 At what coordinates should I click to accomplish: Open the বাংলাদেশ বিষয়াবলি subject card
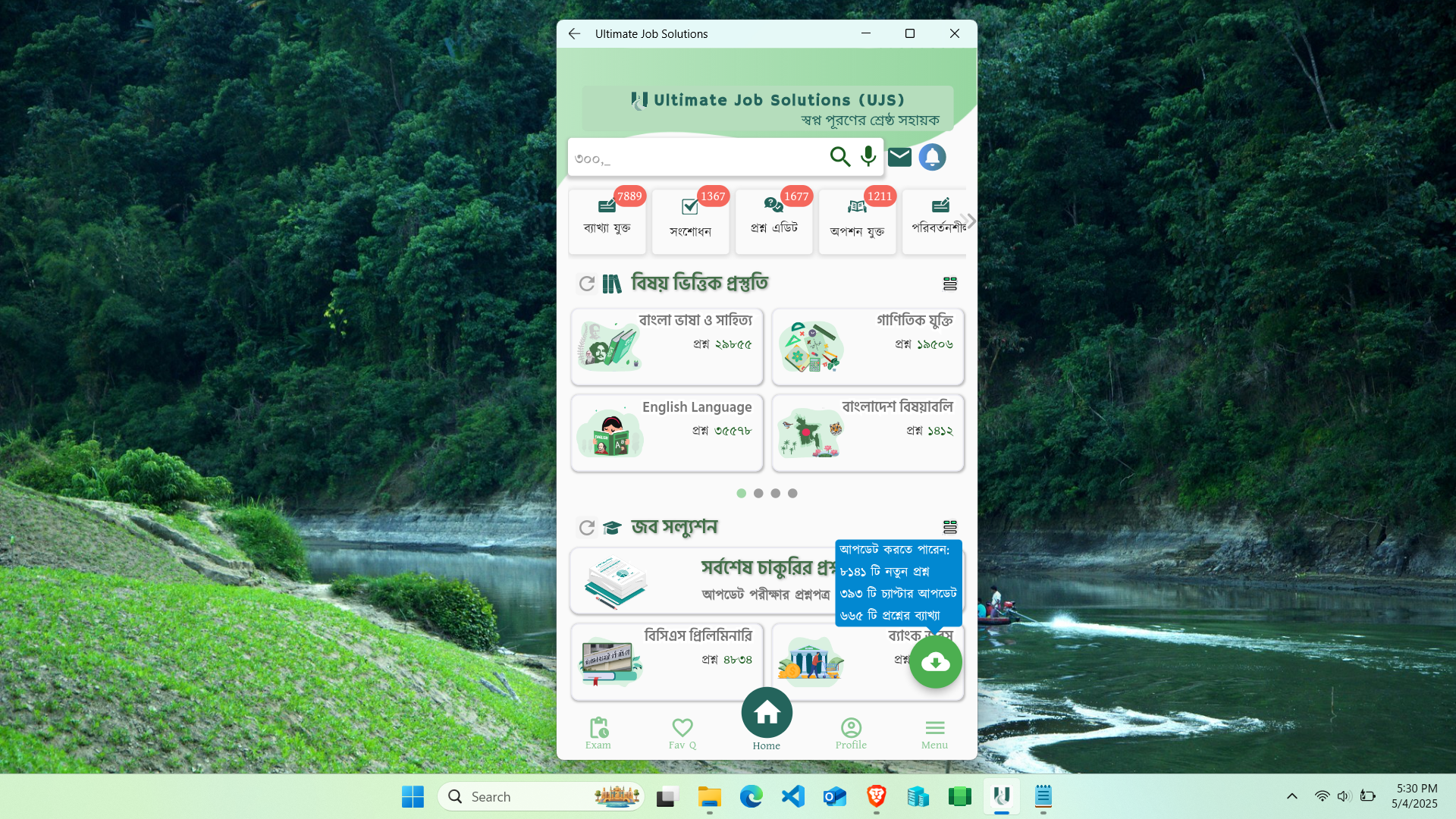(868, 433)
